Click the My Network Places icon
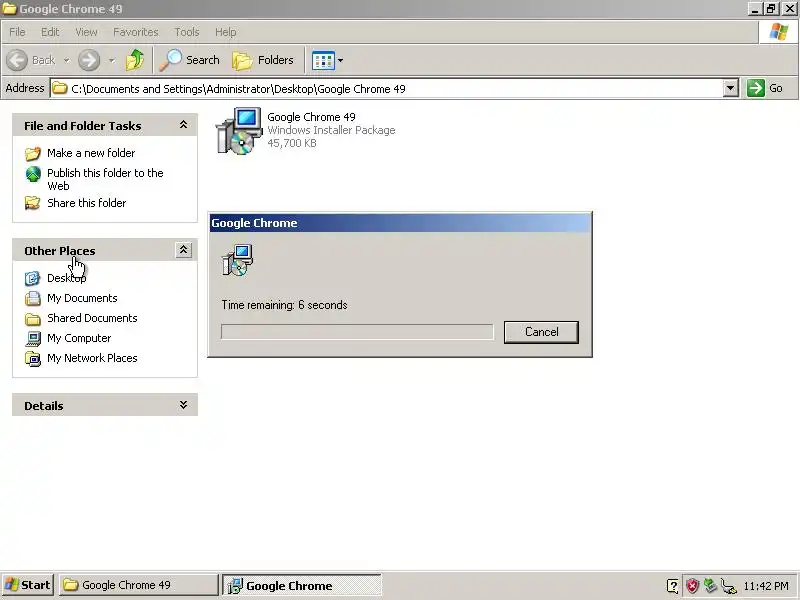This screenshot has width=800, height=600. (x=33, y=358)
